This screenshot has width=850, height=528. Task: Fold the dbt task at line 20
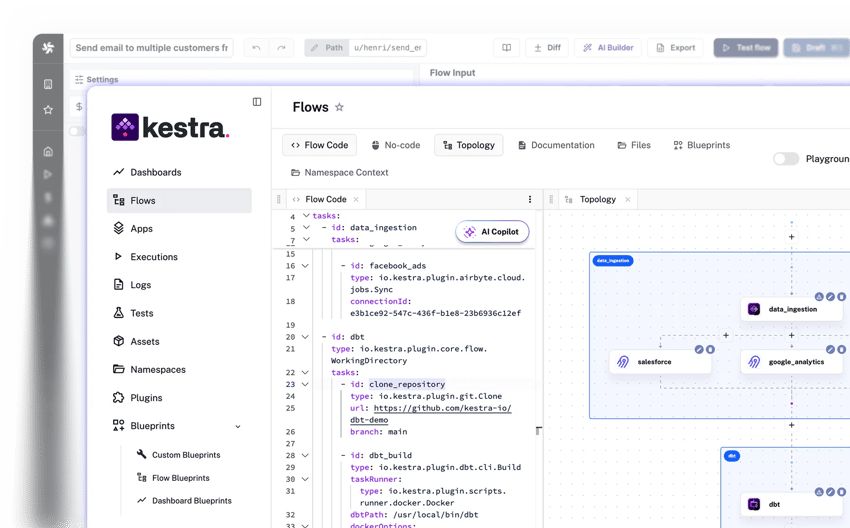[x=306, y=337]
